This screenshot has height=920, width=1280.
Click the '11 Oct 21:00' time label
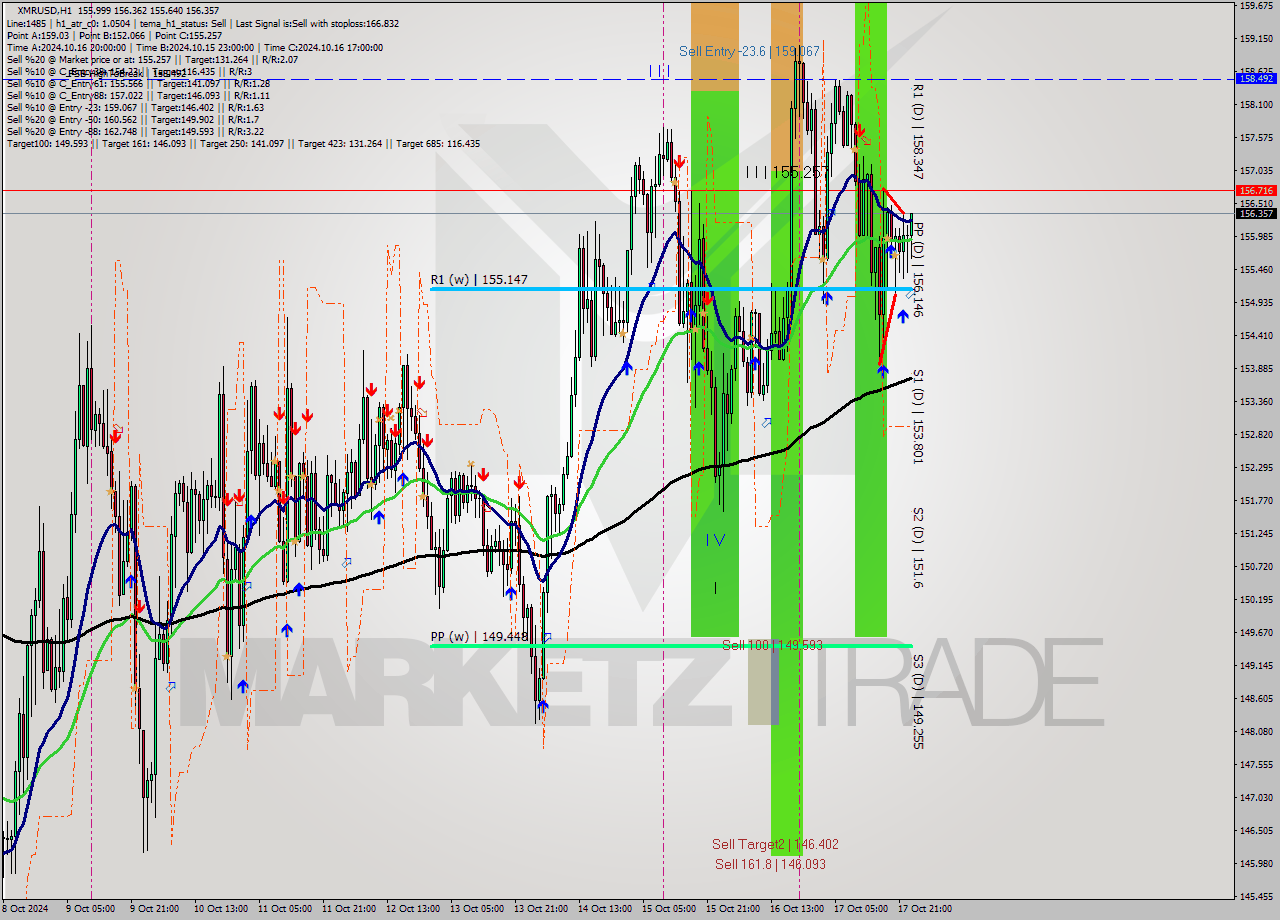[349, 909]
